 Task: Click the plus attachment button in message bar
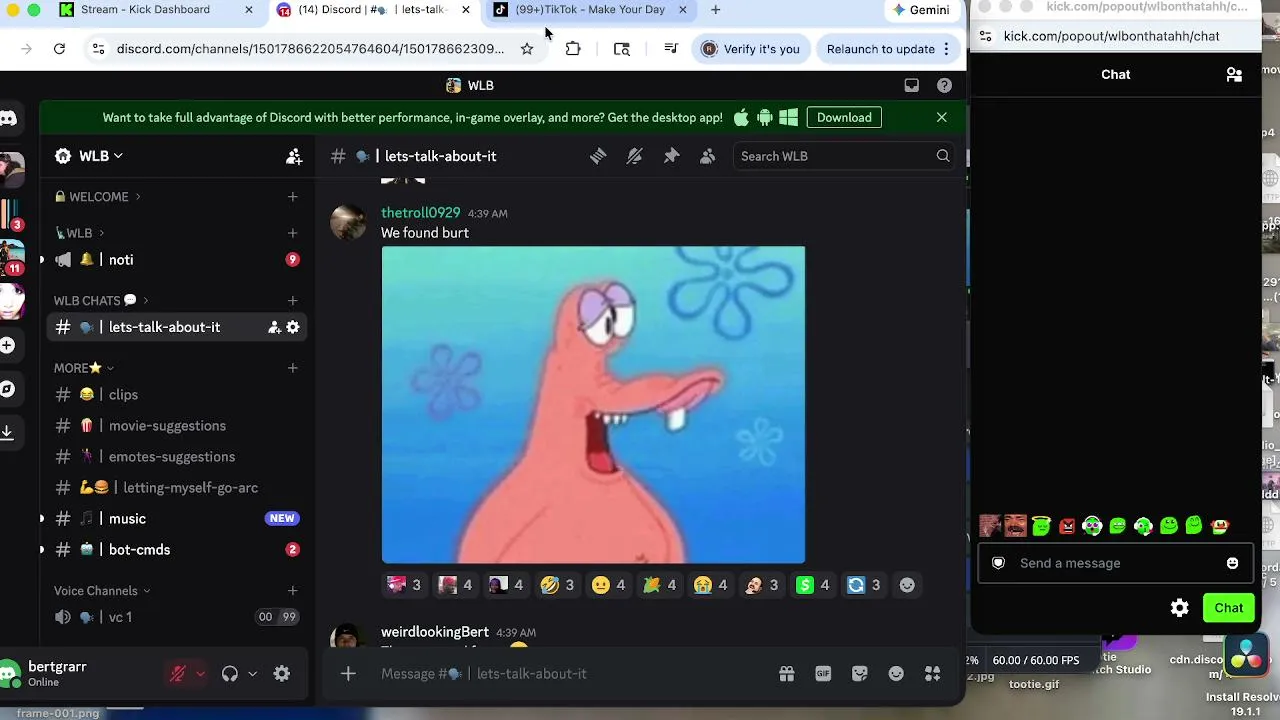click(x=348, y=674)
